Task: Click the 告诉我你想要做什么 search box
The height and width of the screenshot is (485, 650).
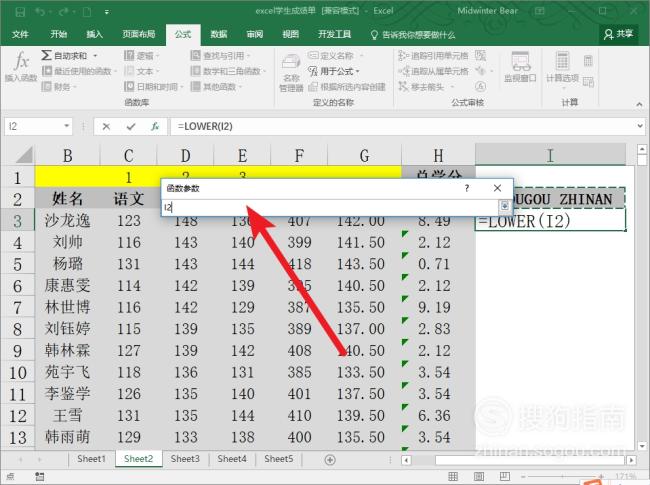Action: point(413,35)
